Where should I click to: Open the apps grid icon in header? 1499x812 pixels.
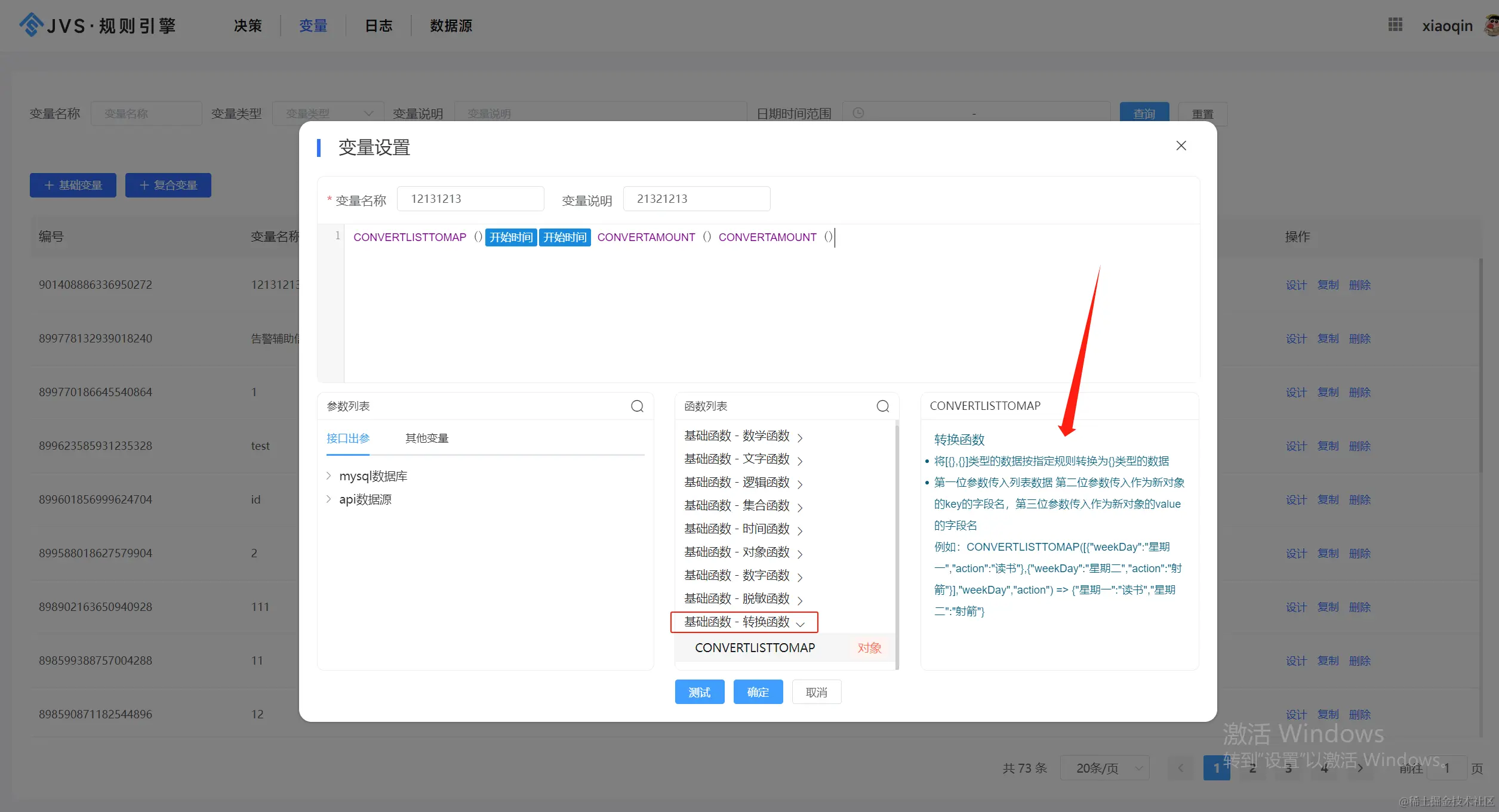coord(1395,25)
